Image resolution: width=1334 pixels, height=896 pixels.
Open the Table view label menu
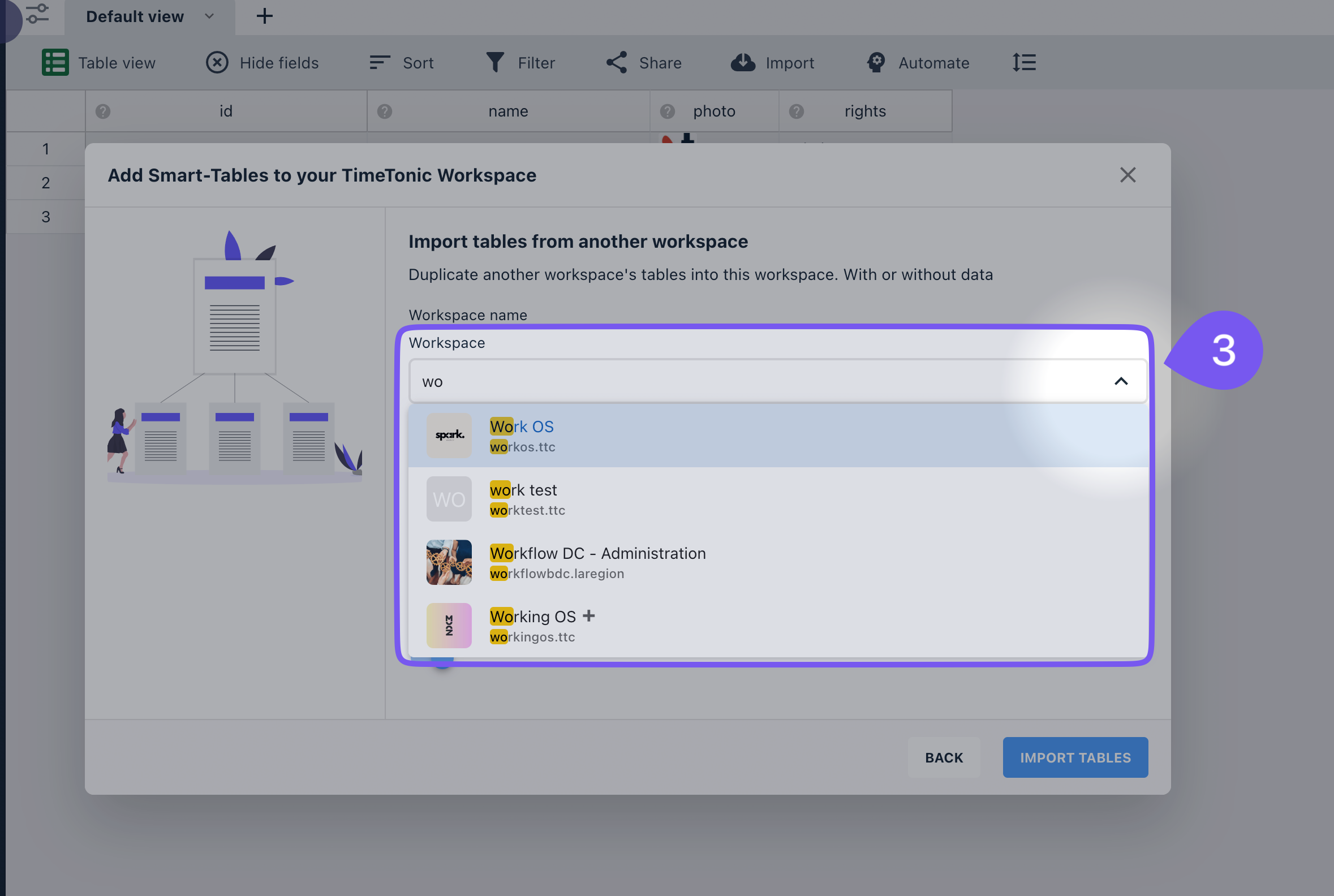pos(117,63)
